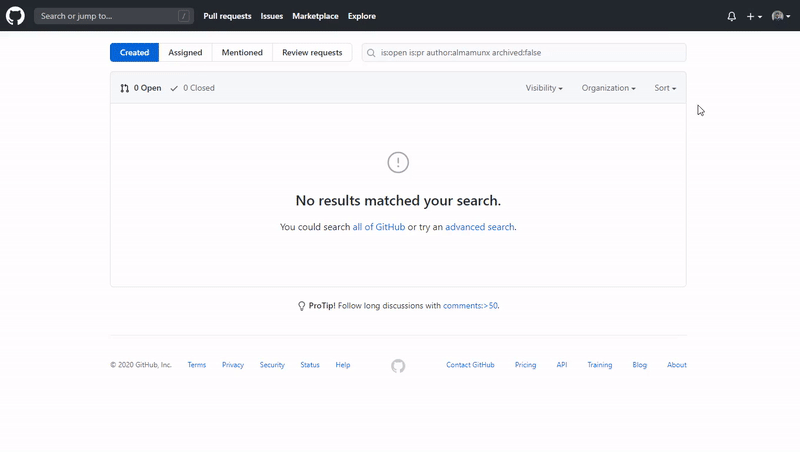Open the Training footer link

coord(599,365)
